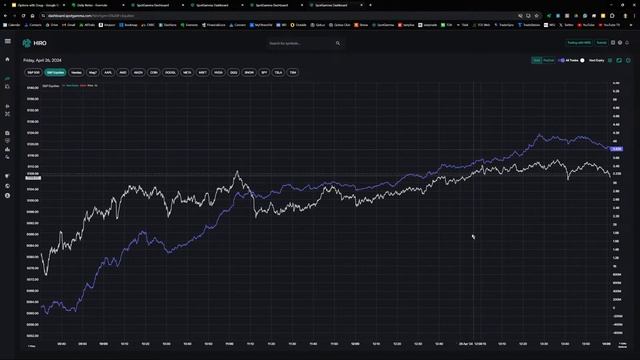Expand the chart to fullscreen icon

click(x=619, y=60)
